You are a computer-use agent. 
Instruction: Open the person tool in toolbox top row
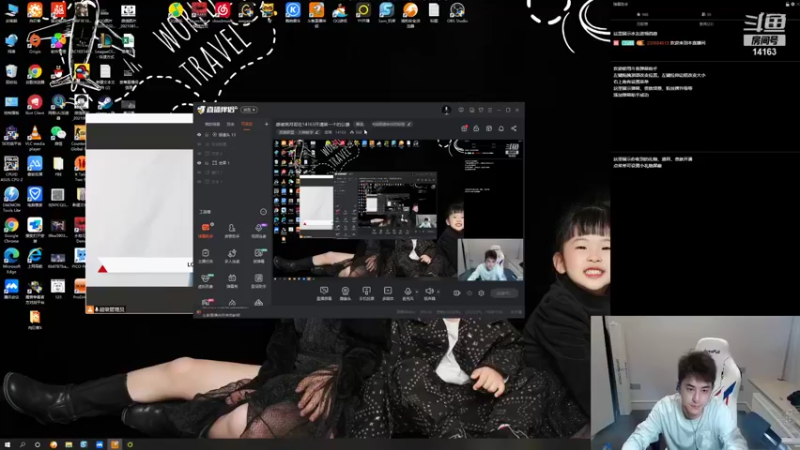[x=232, y=230]
